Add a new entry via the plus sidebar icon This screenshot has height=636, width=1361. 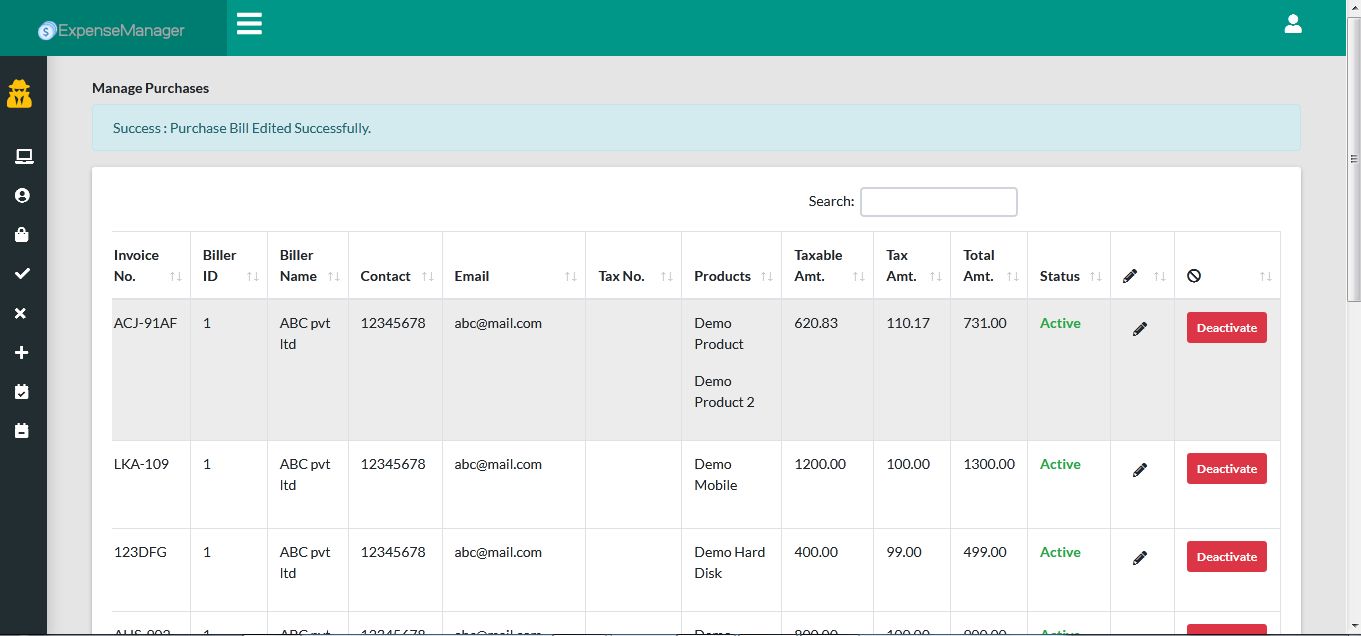[22, 352]
